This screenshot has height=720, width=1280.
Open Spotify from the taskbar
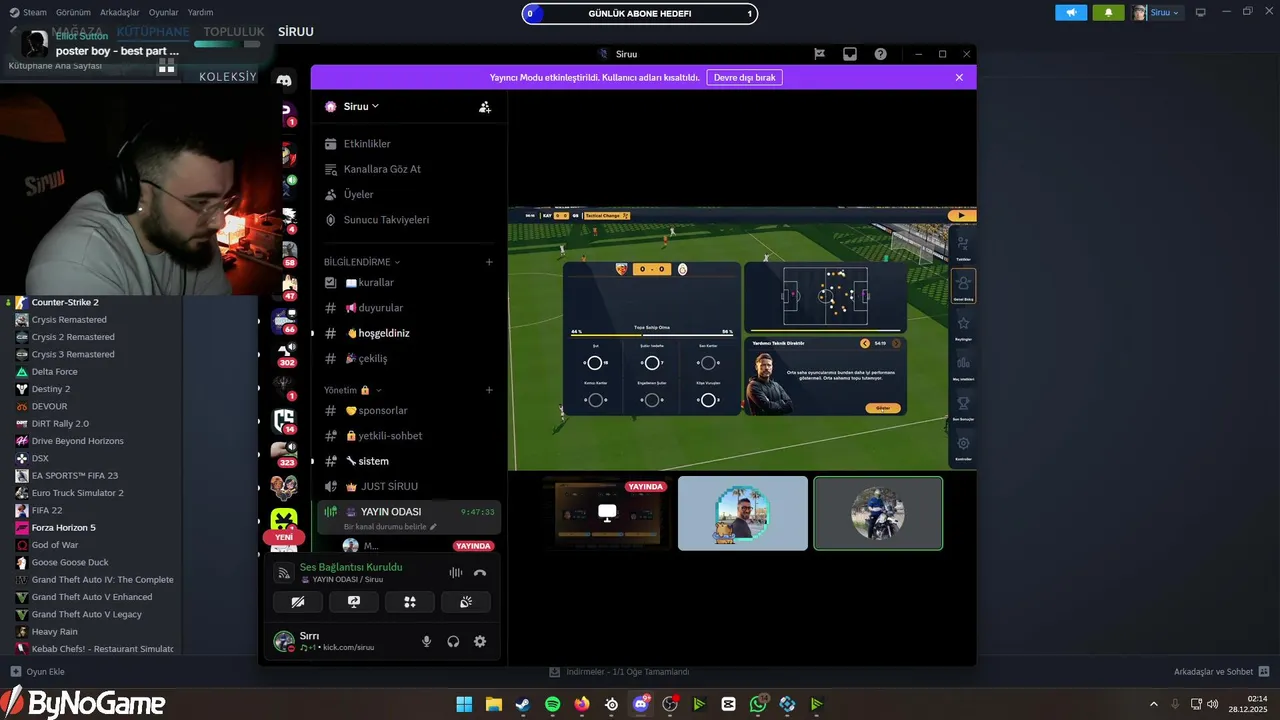pyautogui.click(x=553, y=704)
